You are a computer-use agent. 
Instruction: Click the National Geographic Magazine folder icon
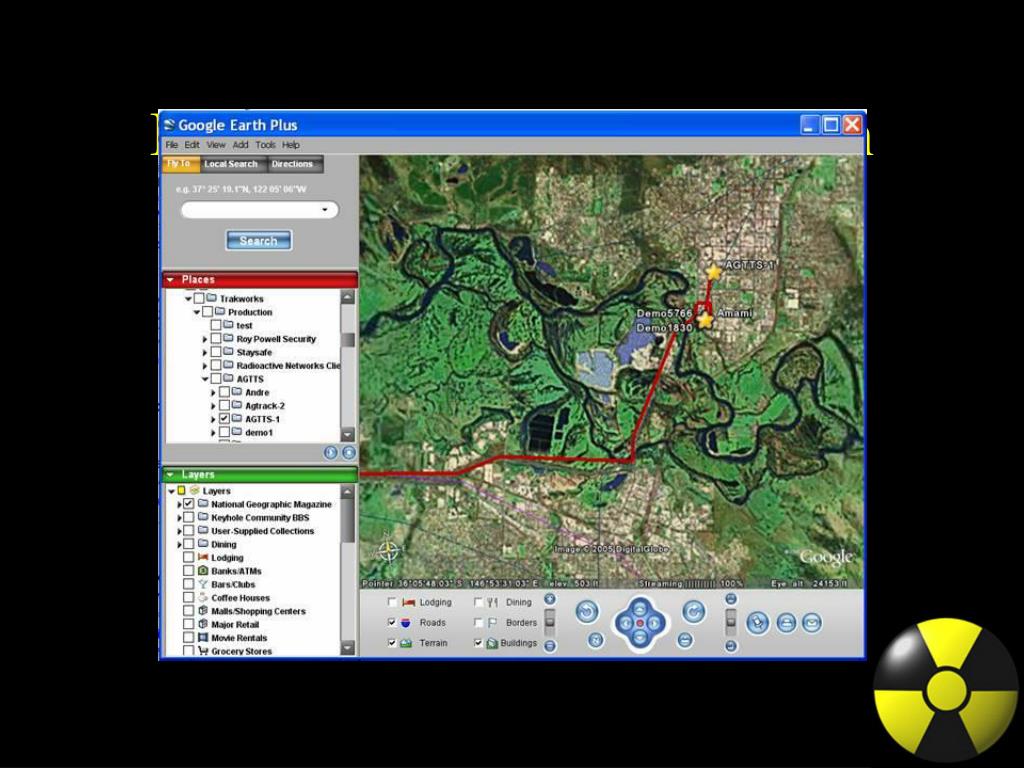point(203,504)
